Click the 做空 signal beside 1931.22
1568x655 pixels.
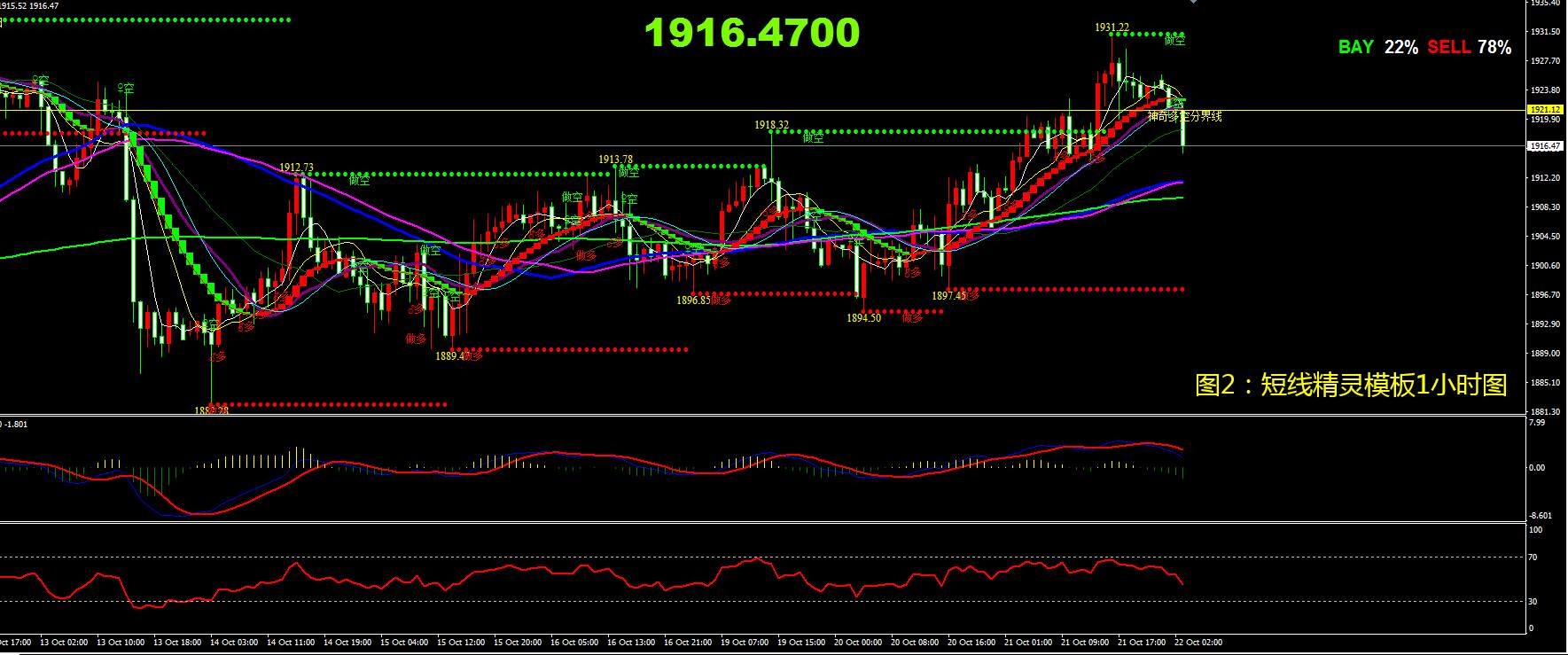(1174, 40)
